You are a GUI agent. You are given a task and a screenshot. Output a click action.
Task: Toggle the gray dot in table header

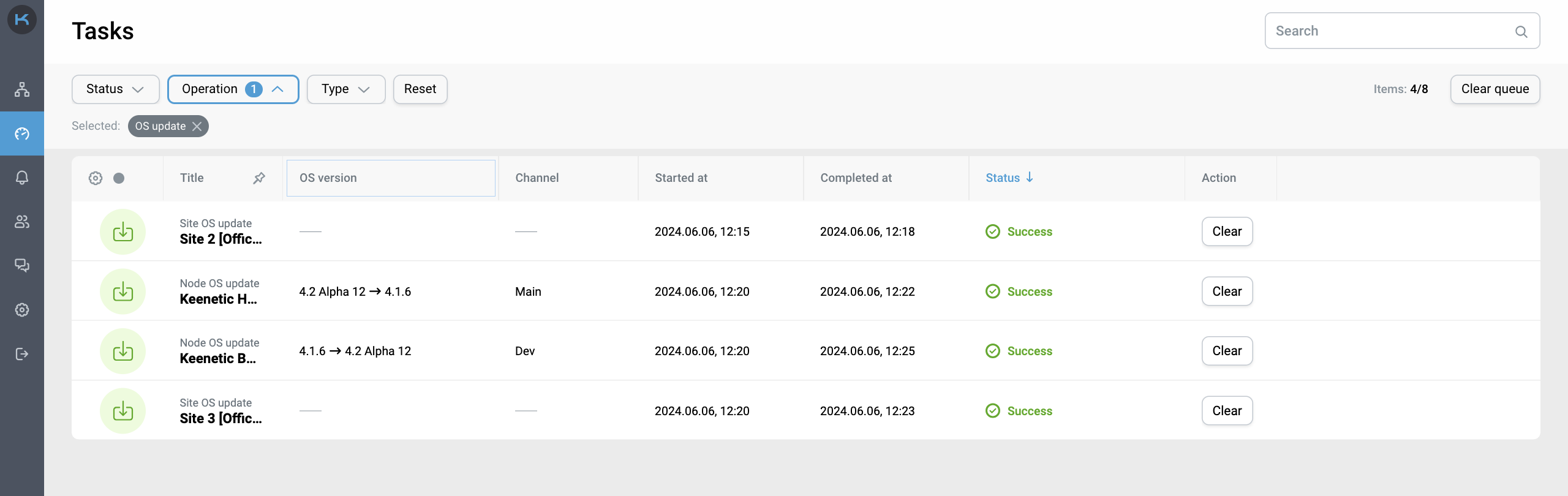tap(119, 178)
